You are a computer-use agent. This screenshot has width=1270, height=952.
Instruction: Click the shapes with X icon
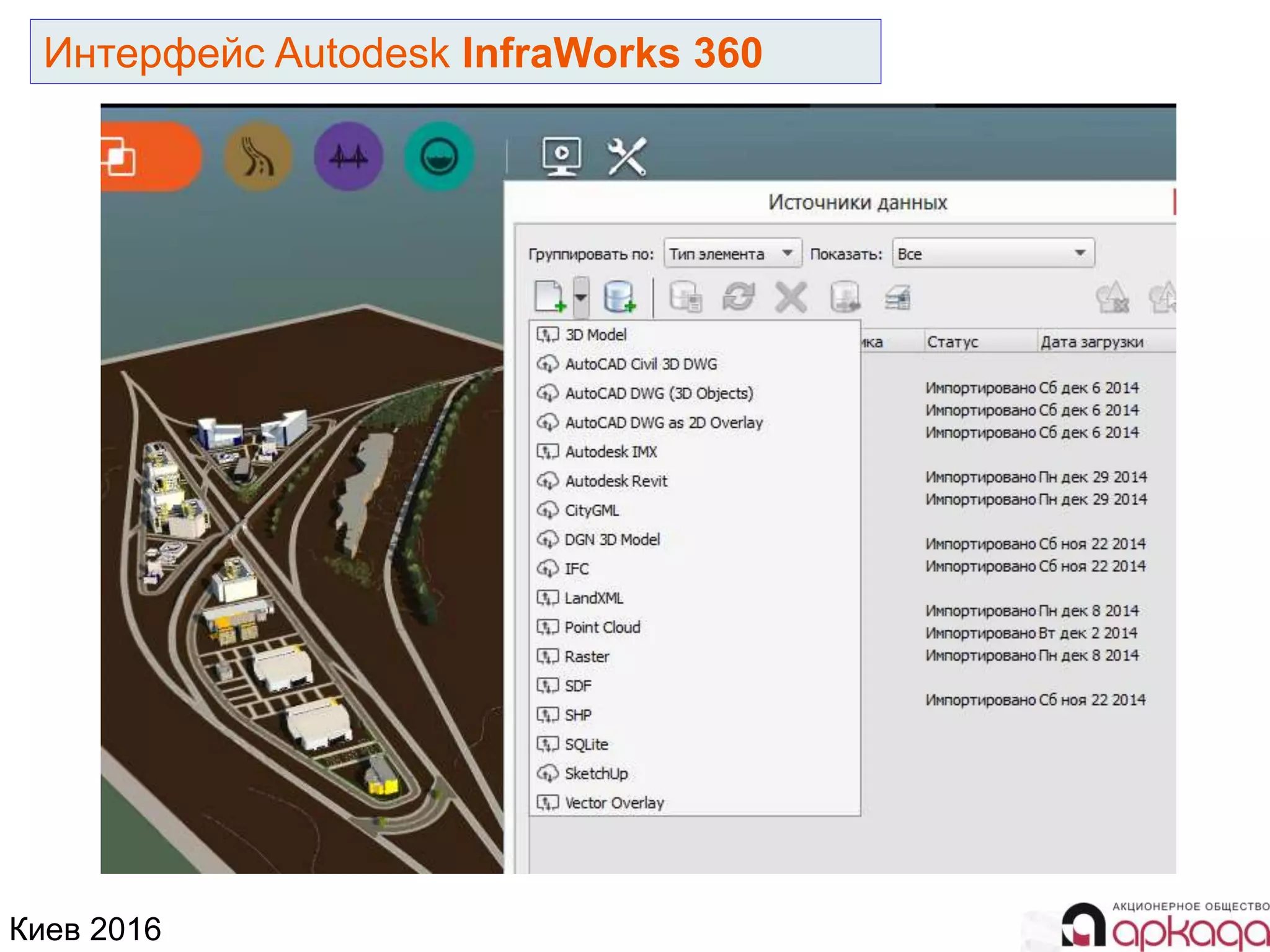1113,297
